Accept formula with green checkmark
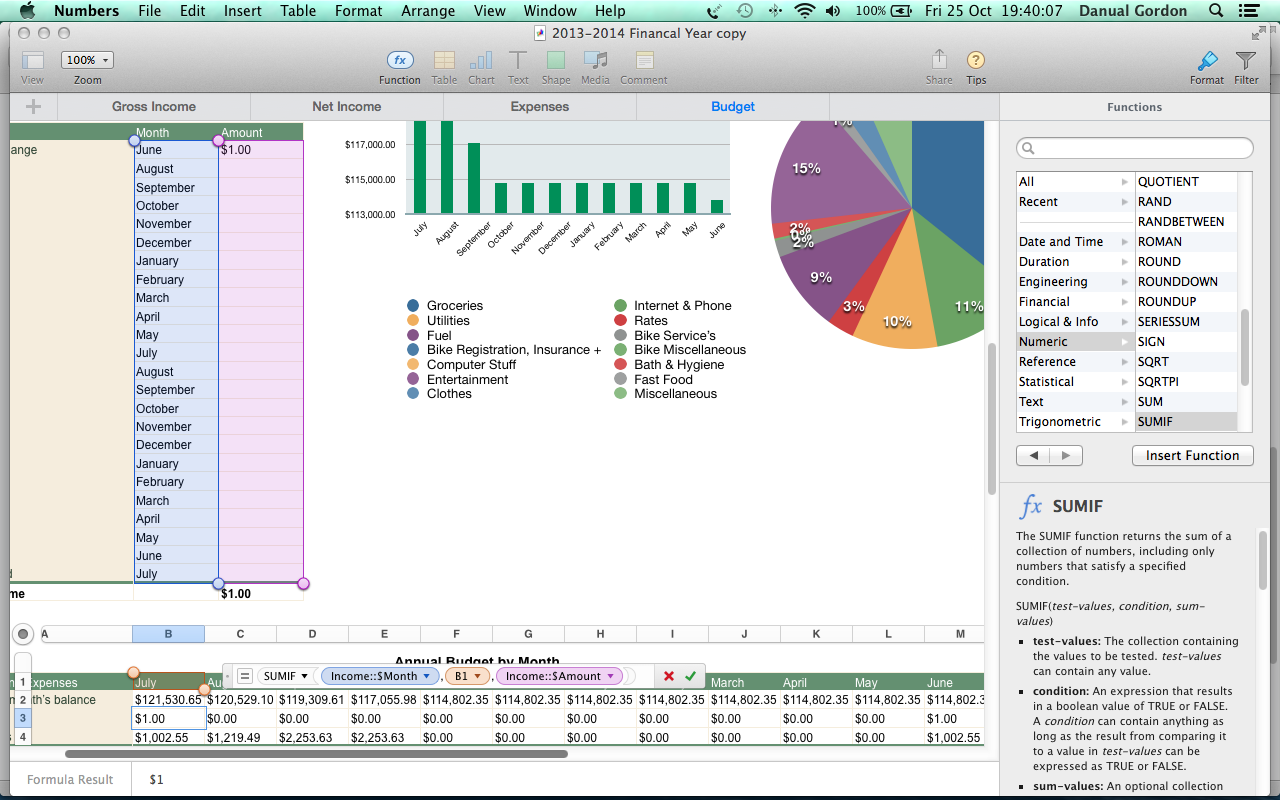The image size is (1280, 800). [x=690, y=677]
